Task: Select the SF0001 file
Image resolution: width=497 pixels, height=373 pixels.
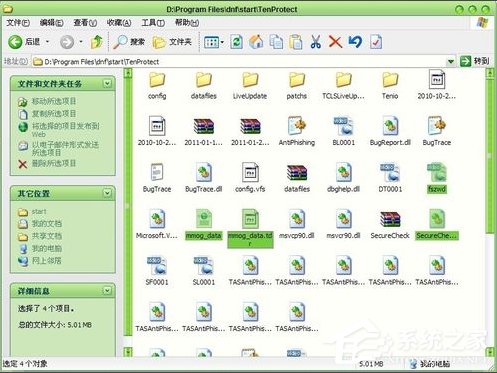Action: [157, 271]
